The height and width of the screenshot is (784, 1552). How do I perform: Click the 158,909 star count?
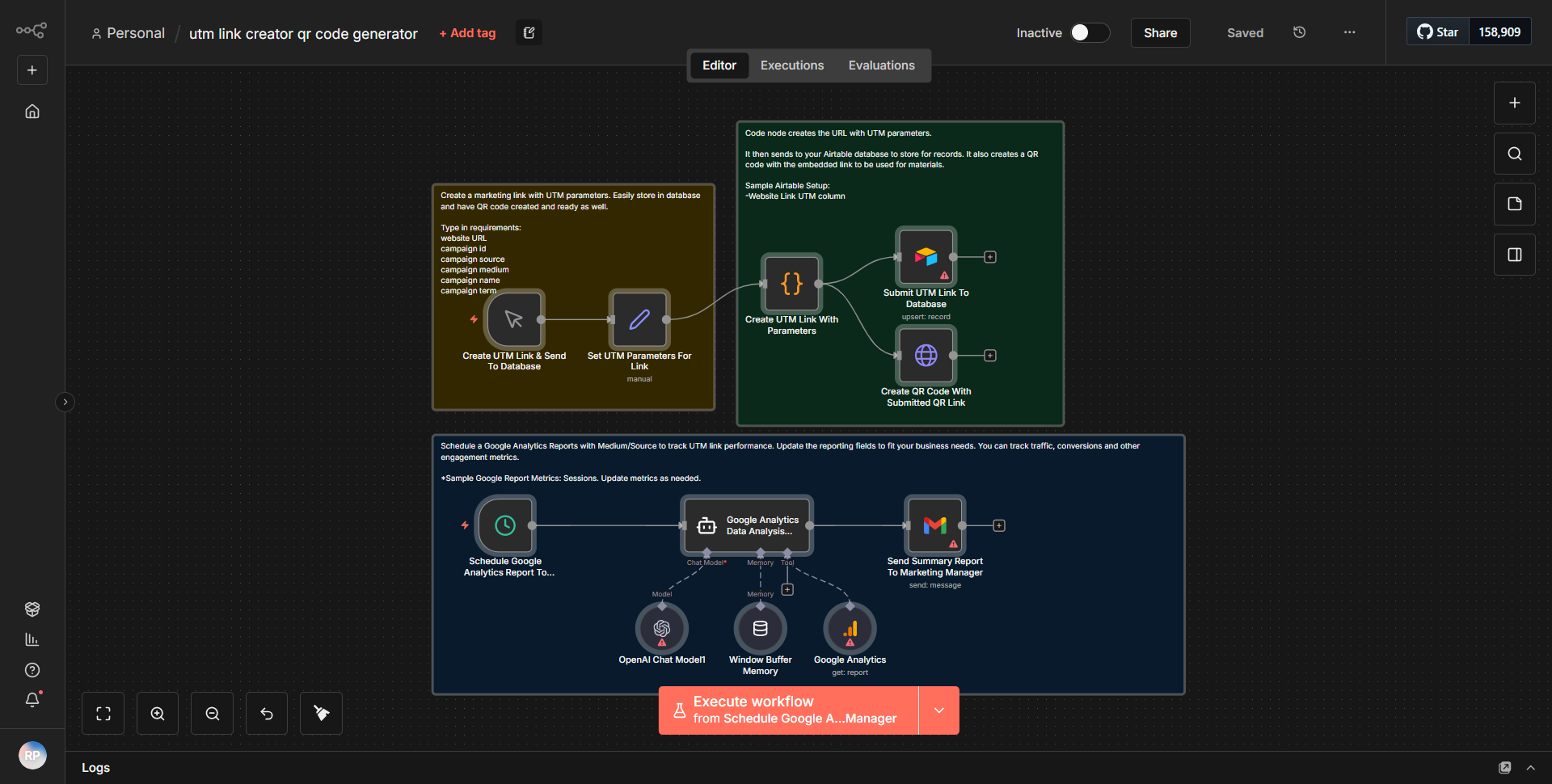1499,32
